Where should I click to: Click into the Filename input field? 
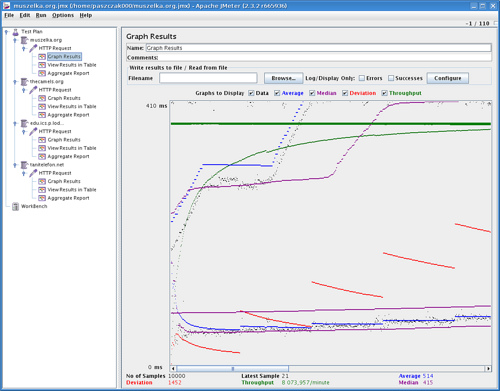[x=208, y=78]
